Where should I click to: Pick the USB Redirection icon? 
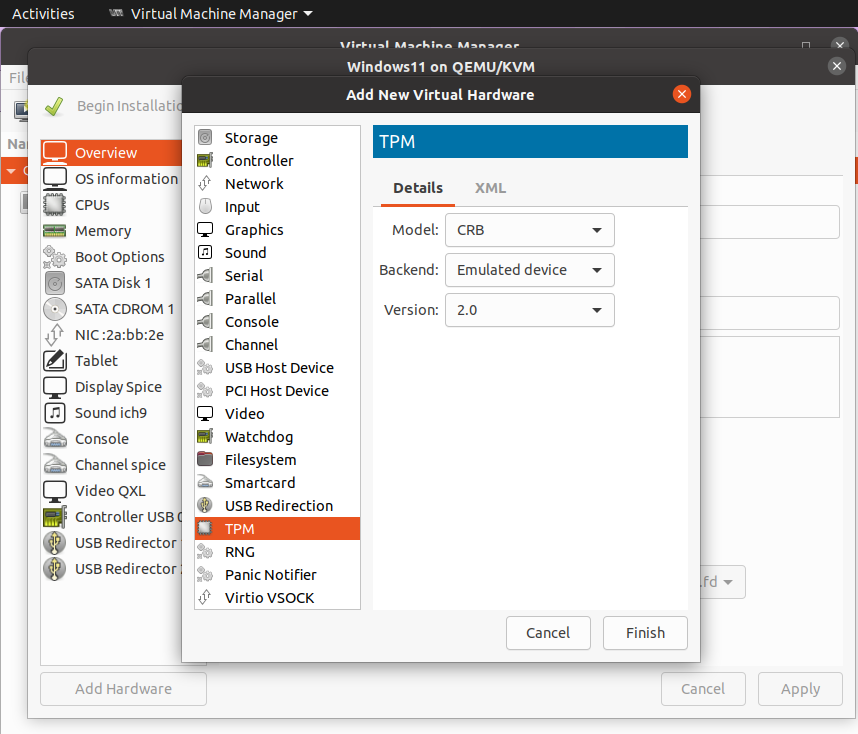tap(205, 505)
